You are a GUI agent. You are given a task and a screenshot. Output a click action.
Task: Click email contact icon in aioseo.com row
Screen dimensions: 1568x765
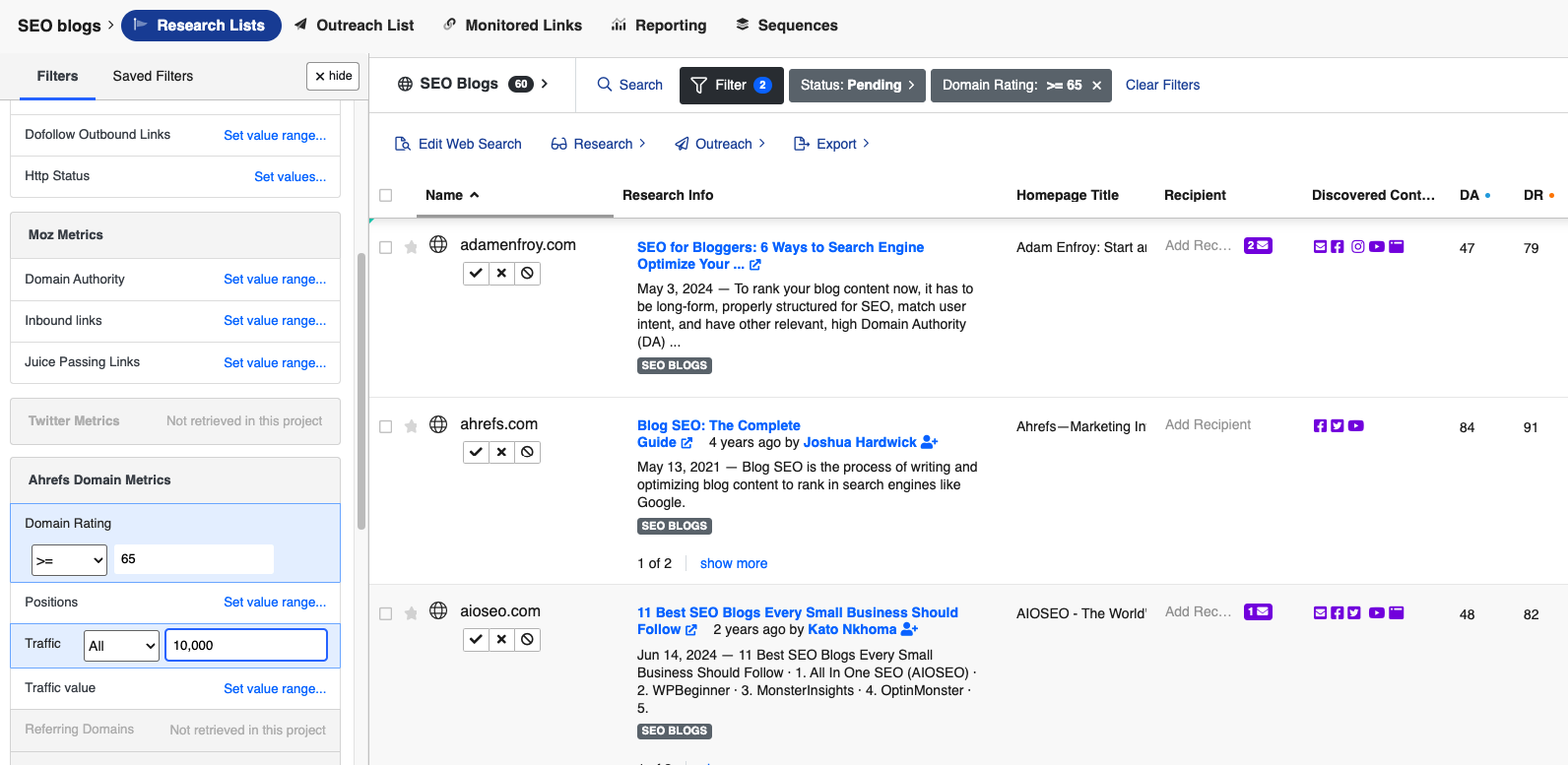[x=1320, y=612]
